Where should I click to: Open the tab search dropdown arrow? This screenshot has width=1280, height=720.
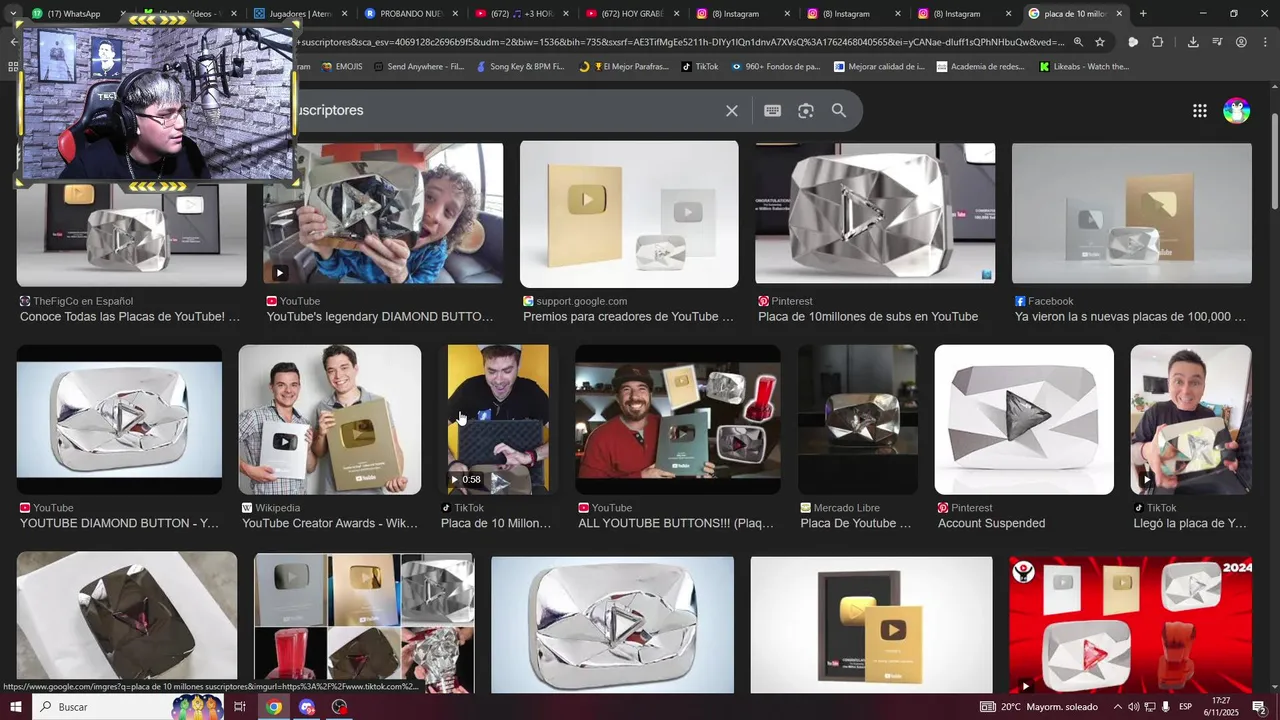point(13,14)
